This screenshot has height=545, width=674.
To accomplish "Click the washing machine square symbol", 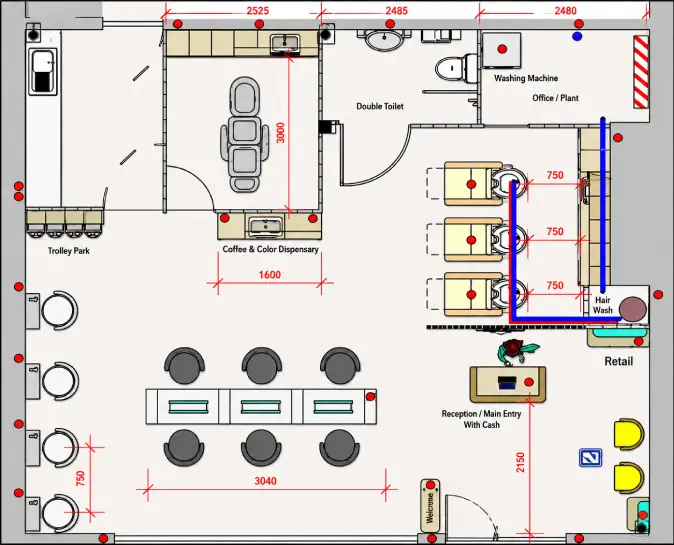I will [x=502, y=50].
